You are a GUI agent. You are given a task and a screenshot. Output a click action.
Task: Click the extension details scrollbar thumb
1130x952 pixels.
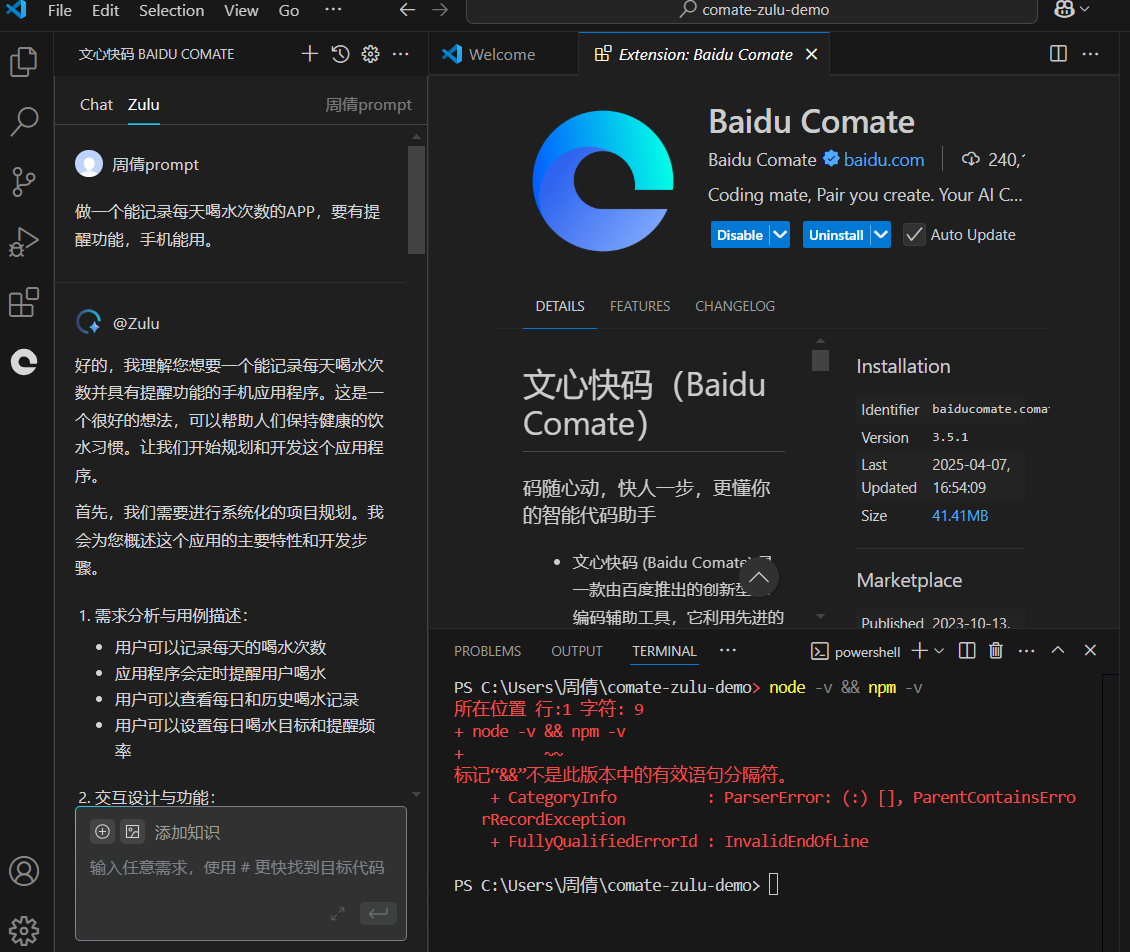point(820,360)
